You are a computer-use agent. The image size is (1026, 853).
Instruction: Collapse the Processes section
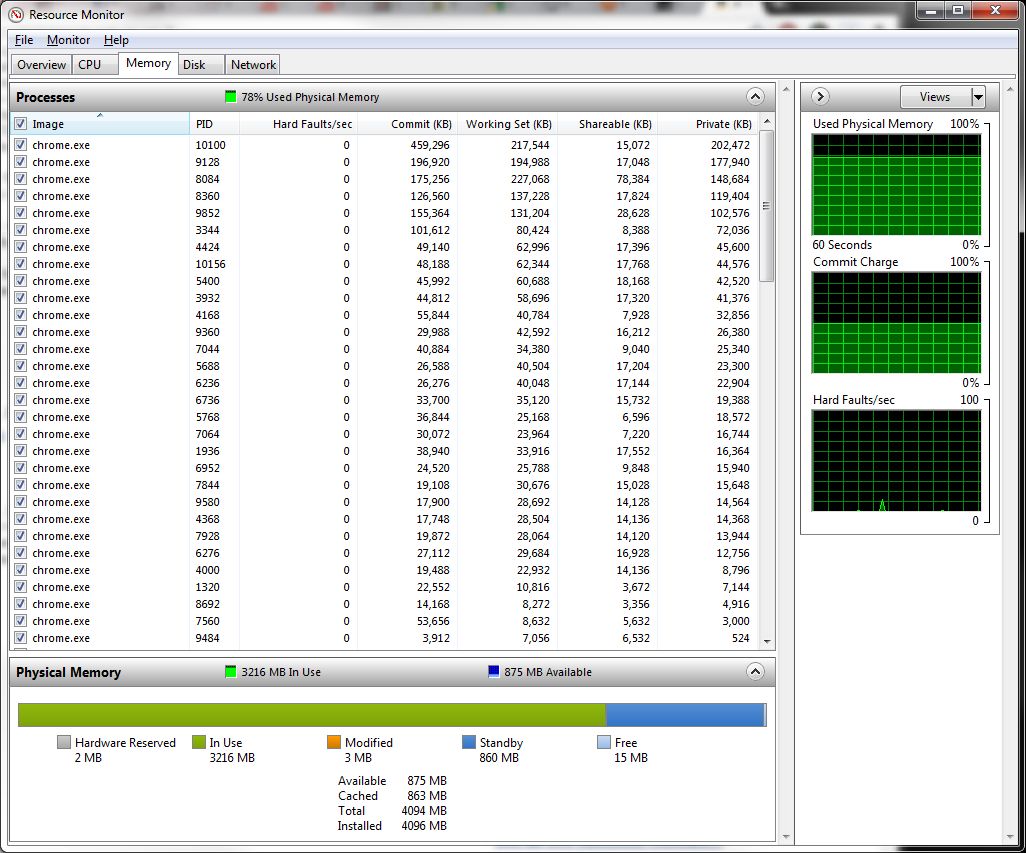pyautogui.click(x=755, y=97)
